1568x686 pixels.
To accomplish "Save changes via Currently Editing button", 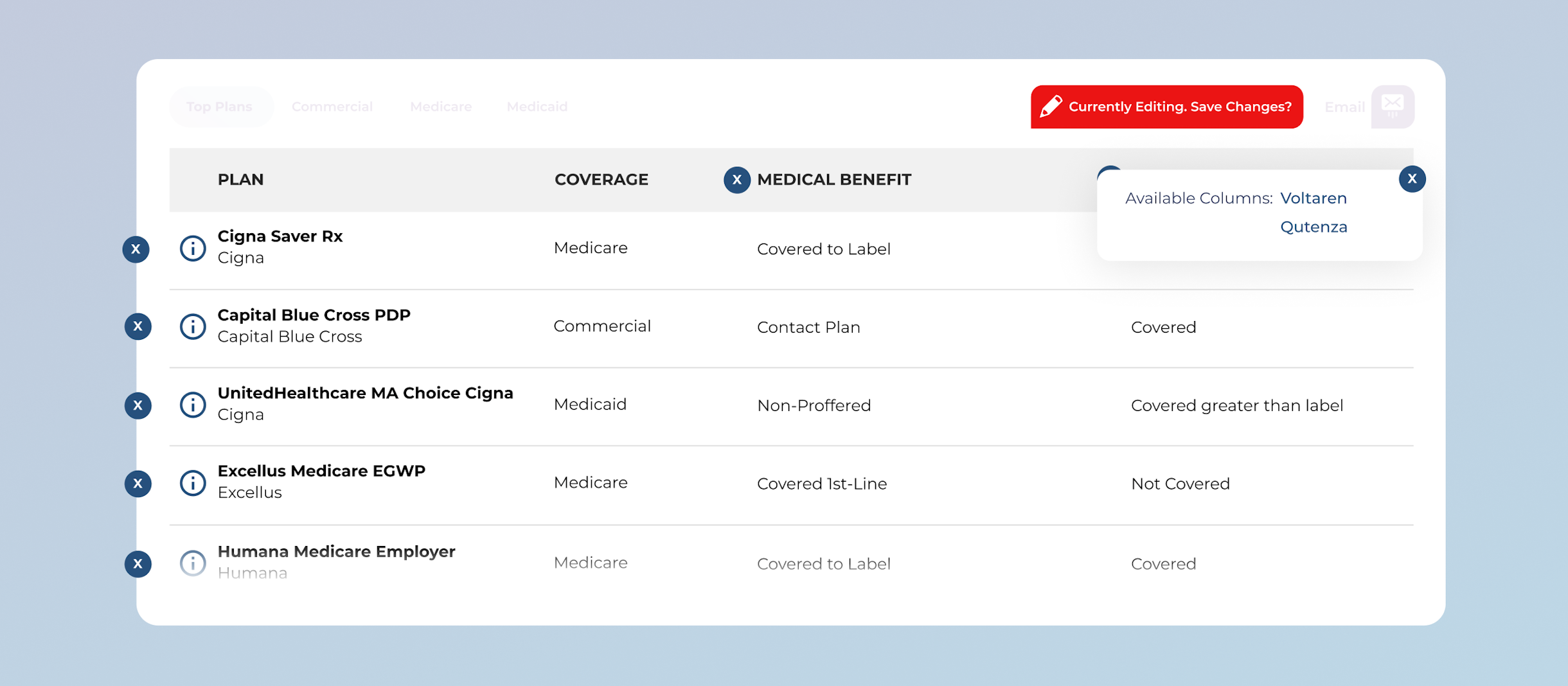I will [1166, 107].
